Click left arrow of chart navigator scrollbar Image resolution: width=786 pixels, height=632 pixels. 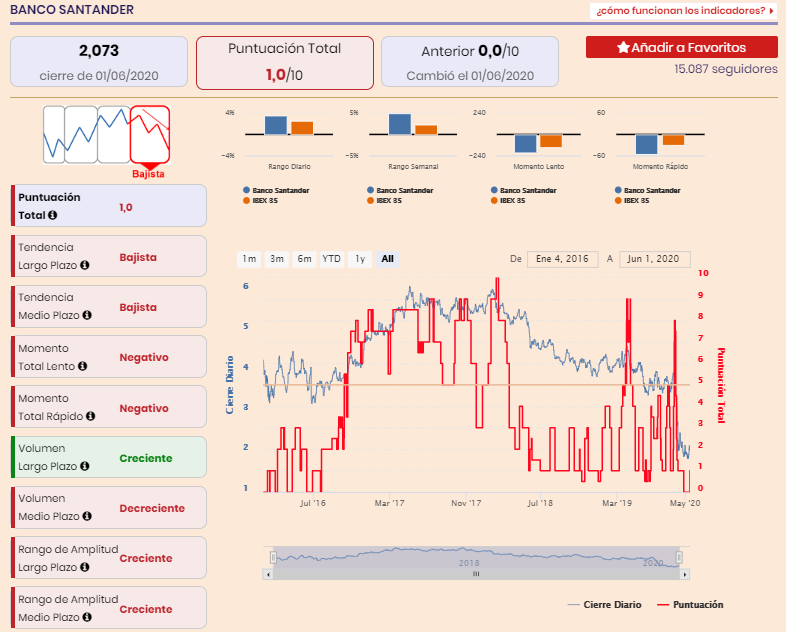tap(268, 574)
